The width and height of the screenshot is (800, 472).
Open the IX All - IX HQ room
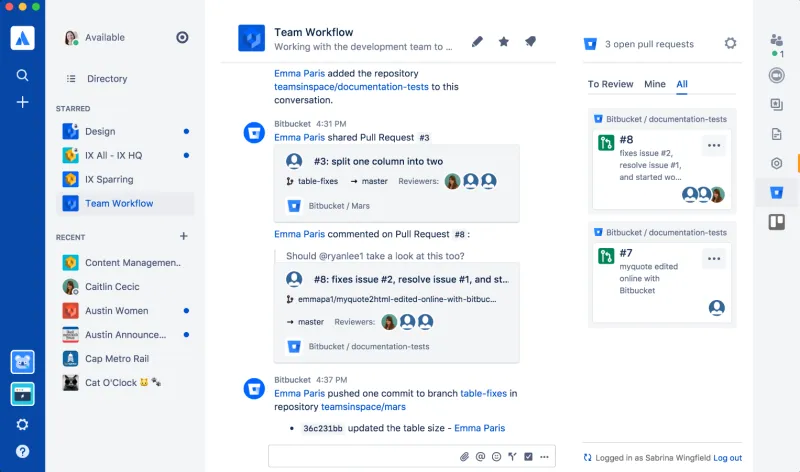pos(125,155)
